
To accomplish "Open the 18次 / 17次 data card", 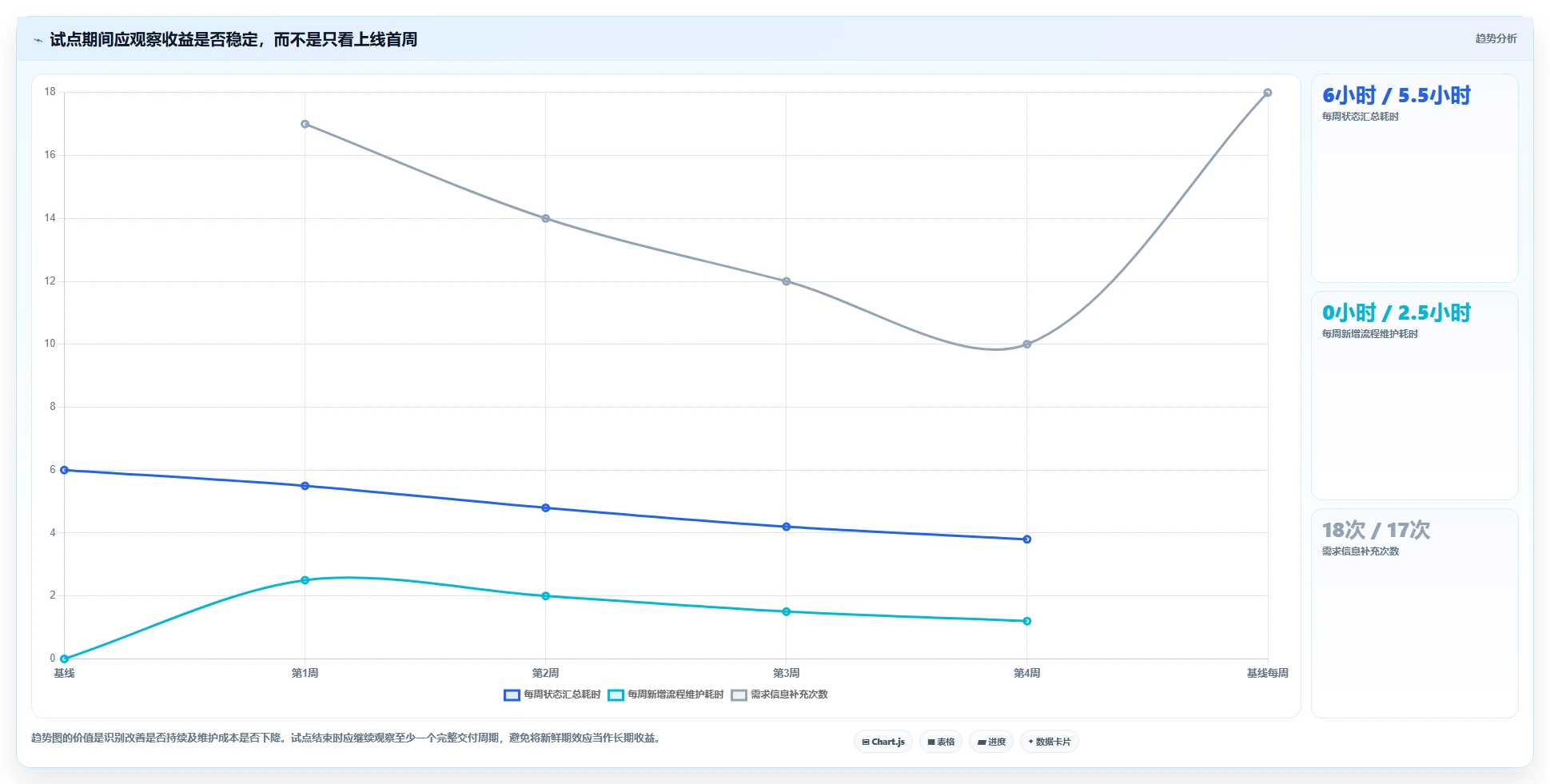I will [1414, 613].
